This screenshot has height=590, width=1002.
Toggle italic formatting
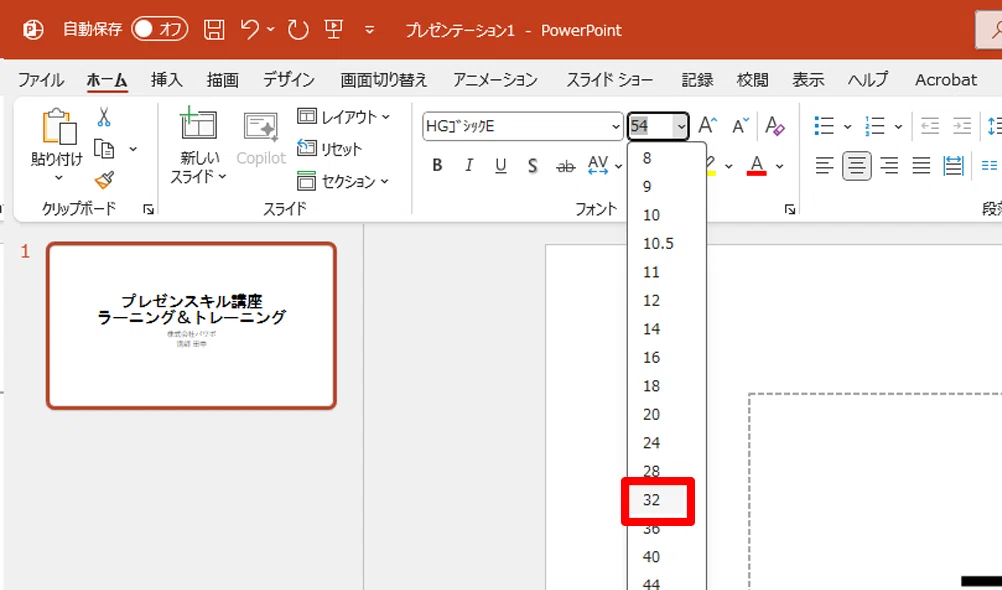[x=469, y=166]
